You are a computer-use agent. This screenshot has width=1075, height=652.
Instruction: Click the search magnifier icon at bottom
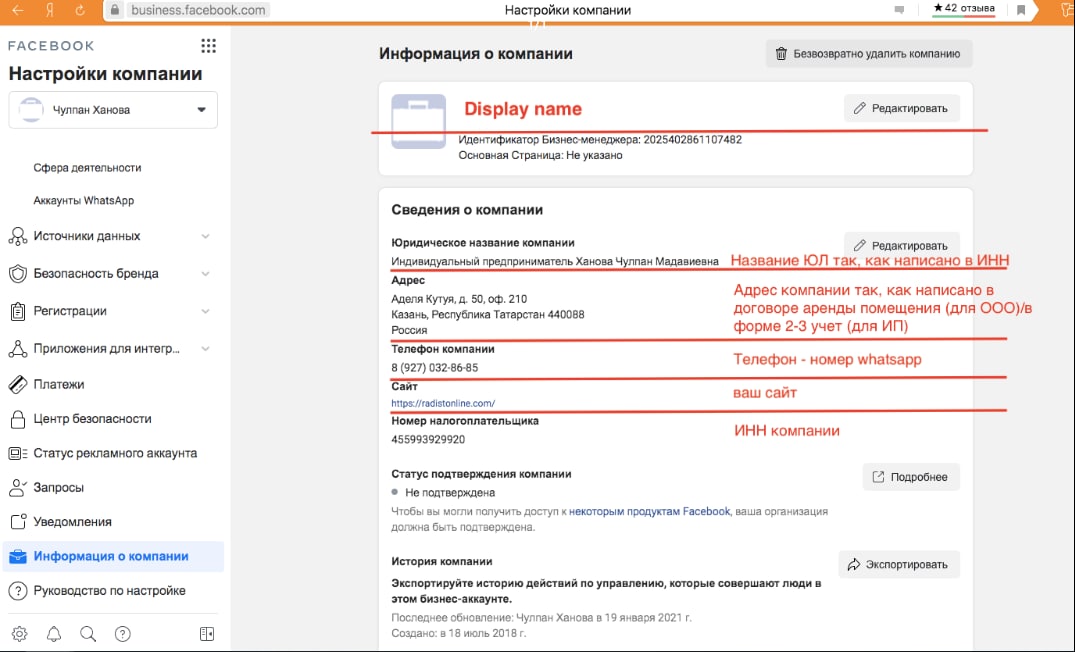[88, 634]
